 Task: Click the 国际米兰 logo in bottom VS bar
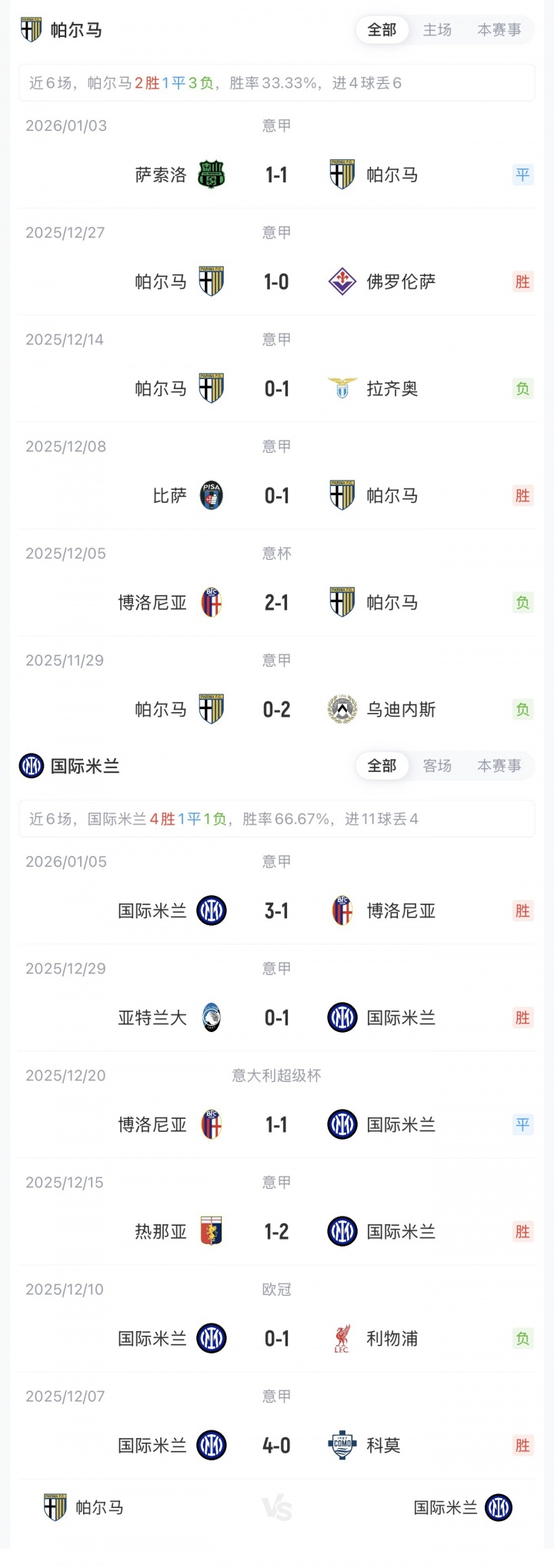click(x=499, y=1507)
